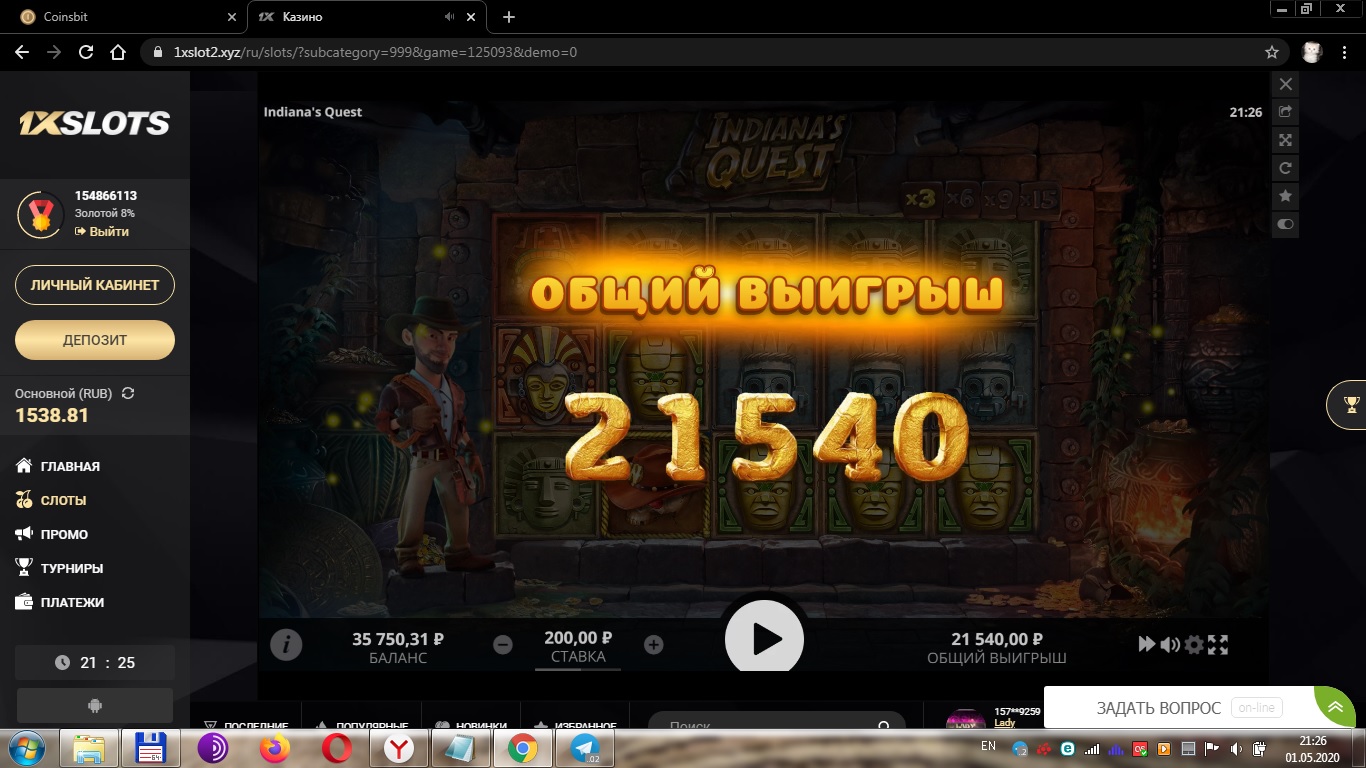Open the game info (i) icon
Viewport: 1366px width, 768px height.
click(x=286, y=645)
